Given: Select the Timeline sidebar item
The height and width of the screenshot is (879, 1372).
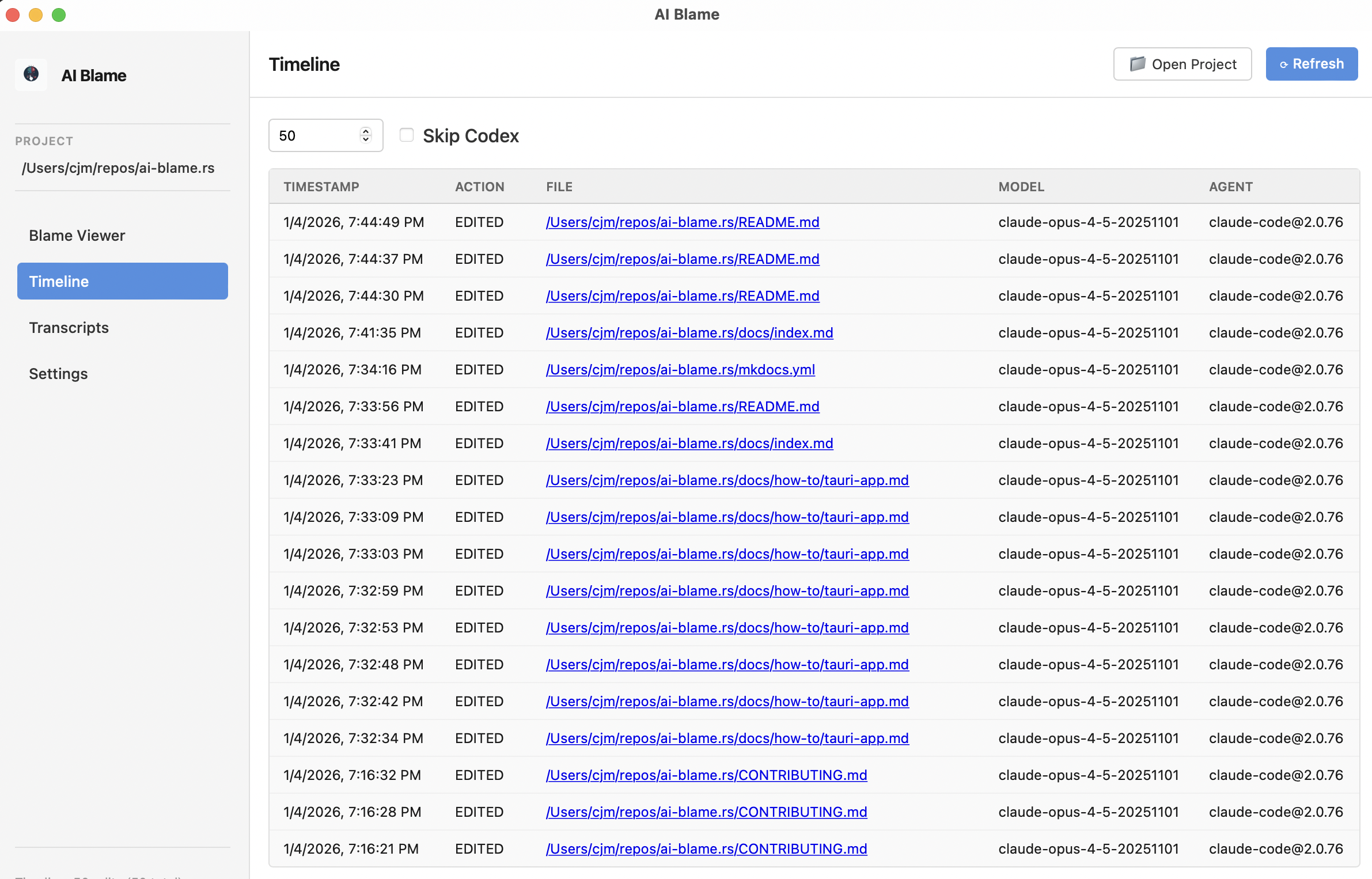Looking at the screenshot, I should coord(59,281).
